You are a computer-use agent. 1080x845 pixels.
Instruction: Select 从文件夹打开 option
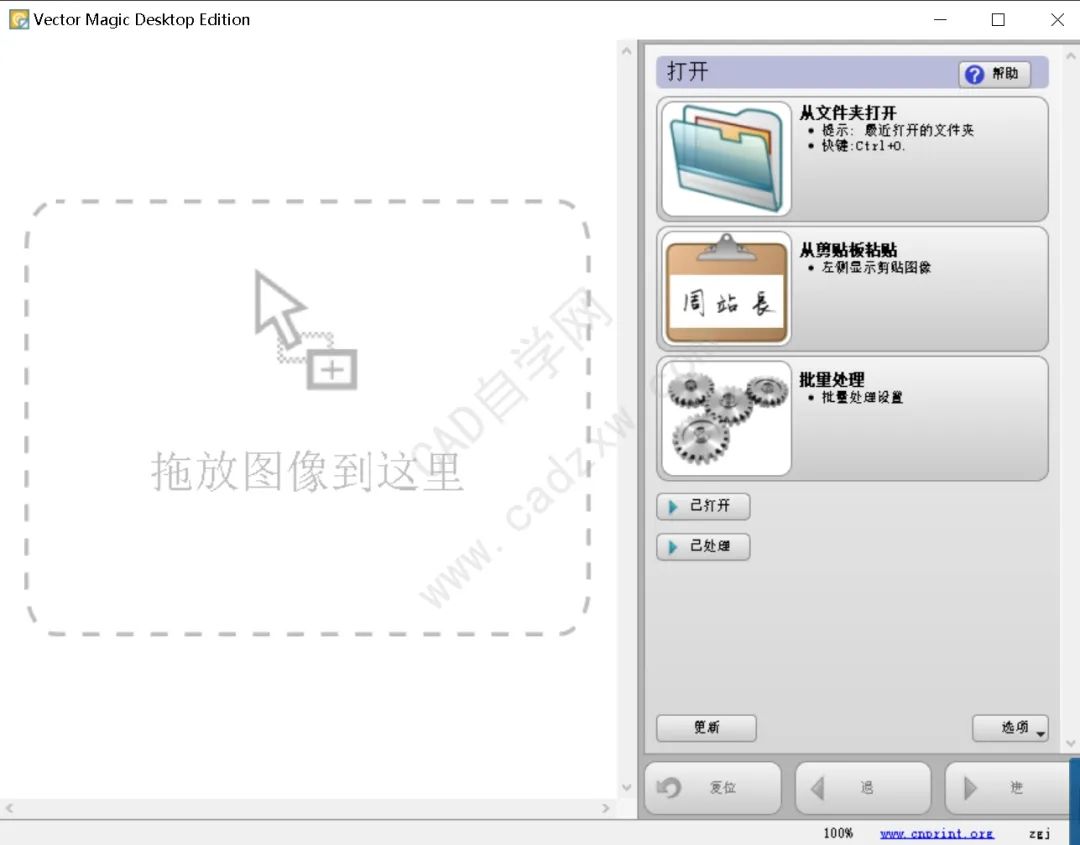pos(852,159)
